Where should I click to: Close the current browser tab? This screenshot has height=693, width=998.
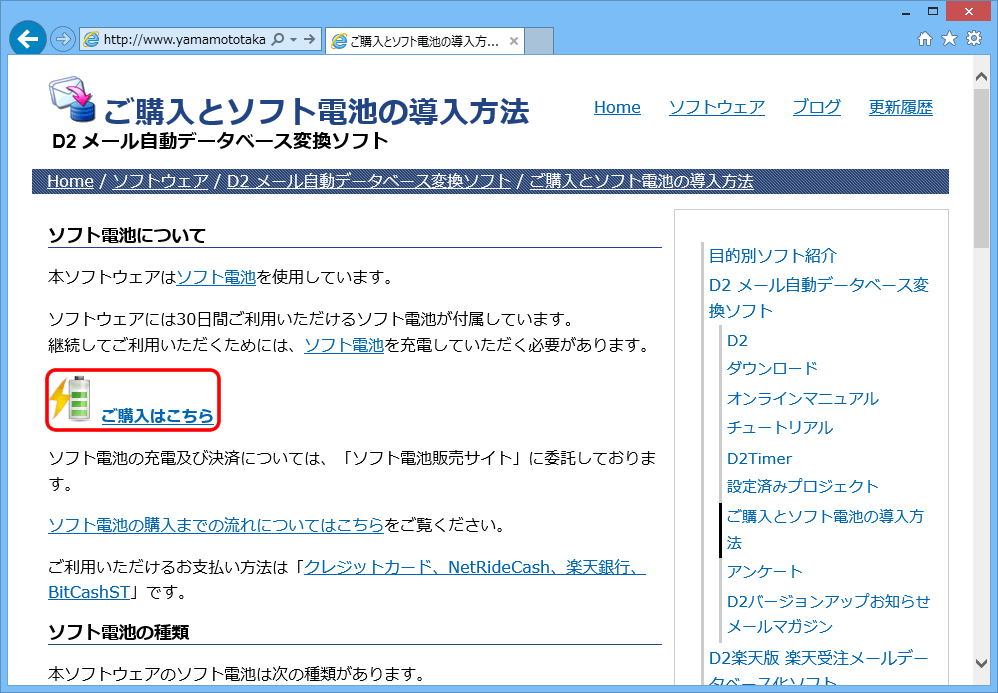tap(514, 41)
